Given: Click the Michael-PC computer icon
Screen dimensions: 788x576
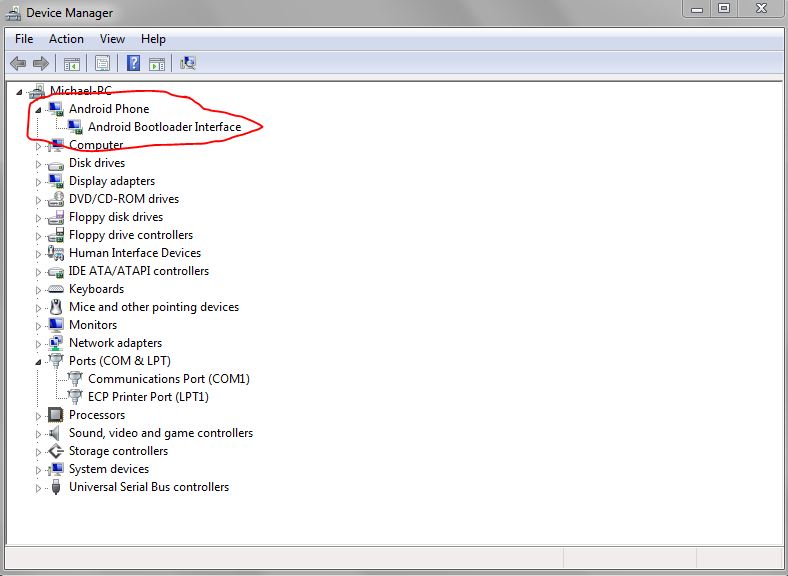Looking at the screenshot, I should (37, 91).
